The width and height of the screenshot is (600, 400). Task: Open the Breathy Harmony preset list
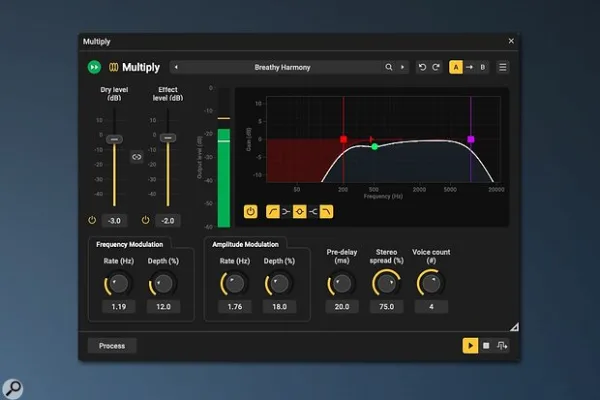(282, 67)
